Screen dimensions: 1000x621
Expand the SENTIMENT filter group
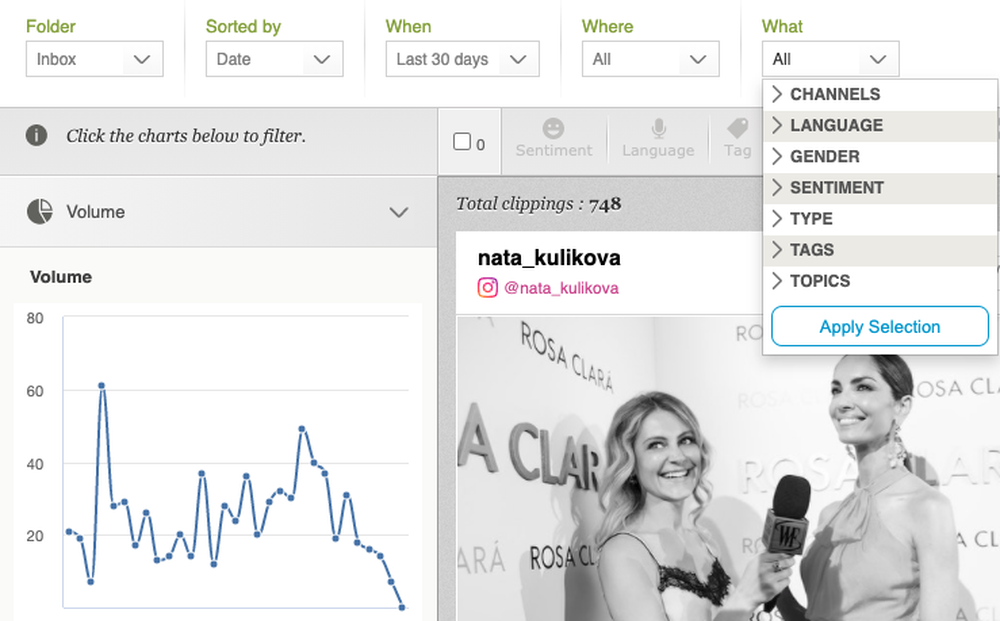point(836,187)
